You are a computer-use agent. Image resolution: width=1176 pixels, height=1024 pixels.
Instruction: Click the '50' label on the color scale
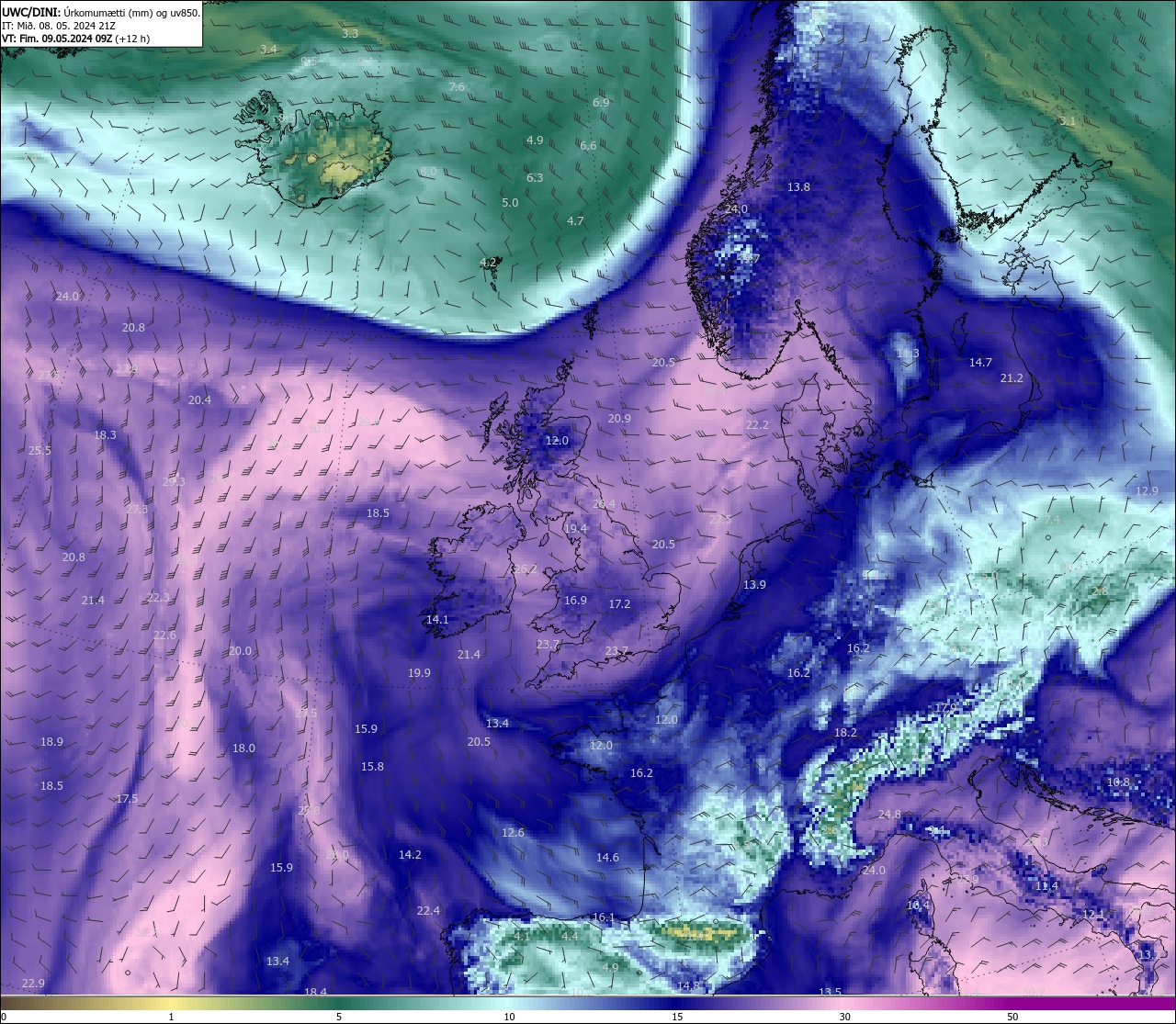point(1012,1017)
